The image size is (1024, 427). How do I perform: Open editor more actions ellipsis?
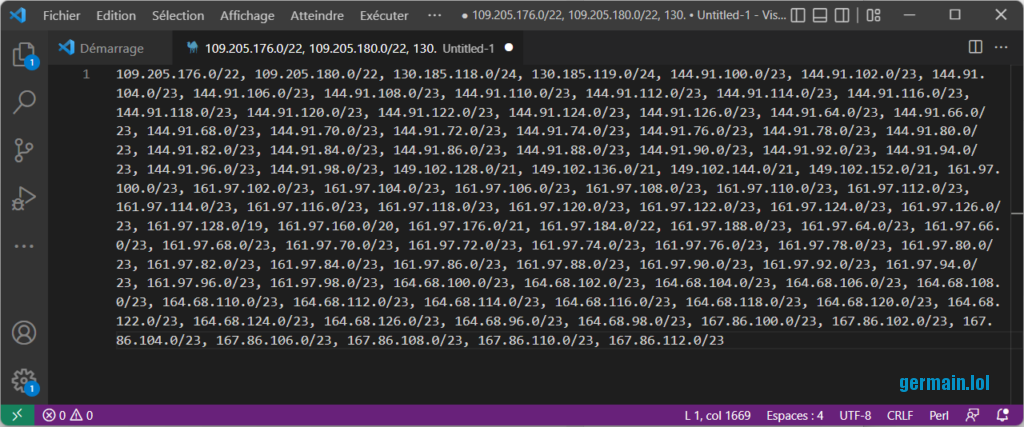[1001, 48]
